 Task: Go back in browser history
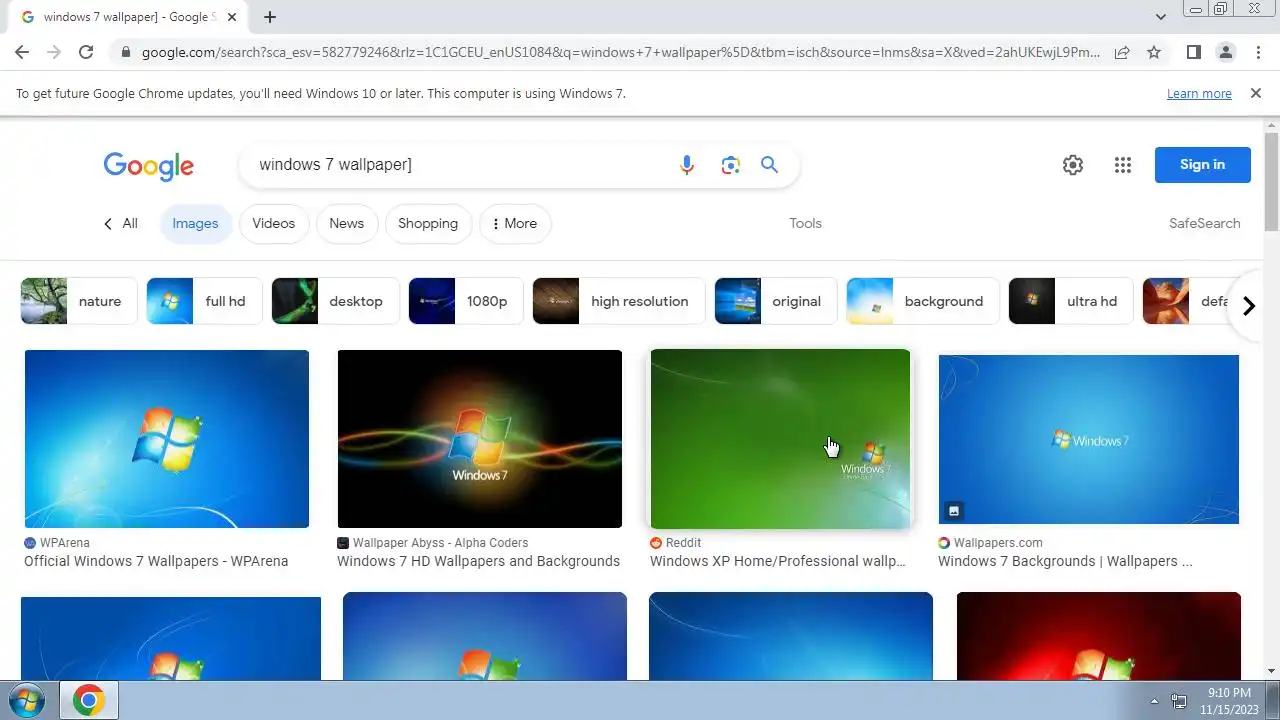click(x=22, y=52)
